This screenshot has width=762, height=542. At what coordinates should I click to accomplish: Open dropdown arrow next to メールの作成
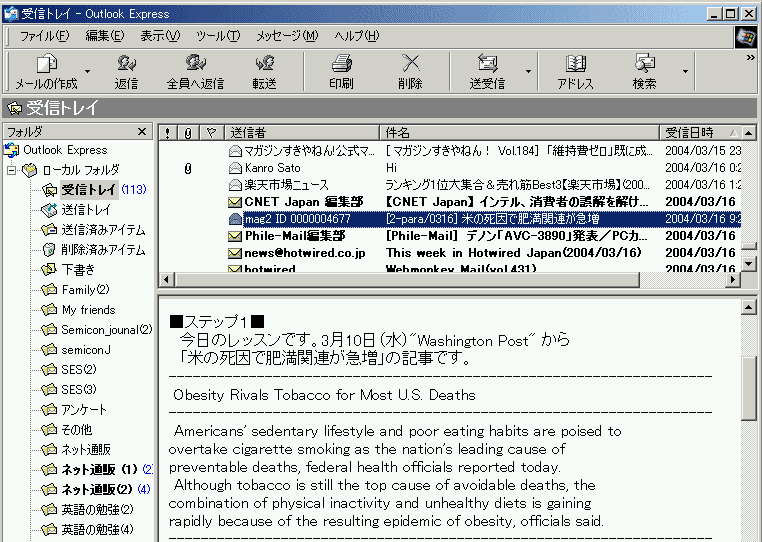coord(87,72)
